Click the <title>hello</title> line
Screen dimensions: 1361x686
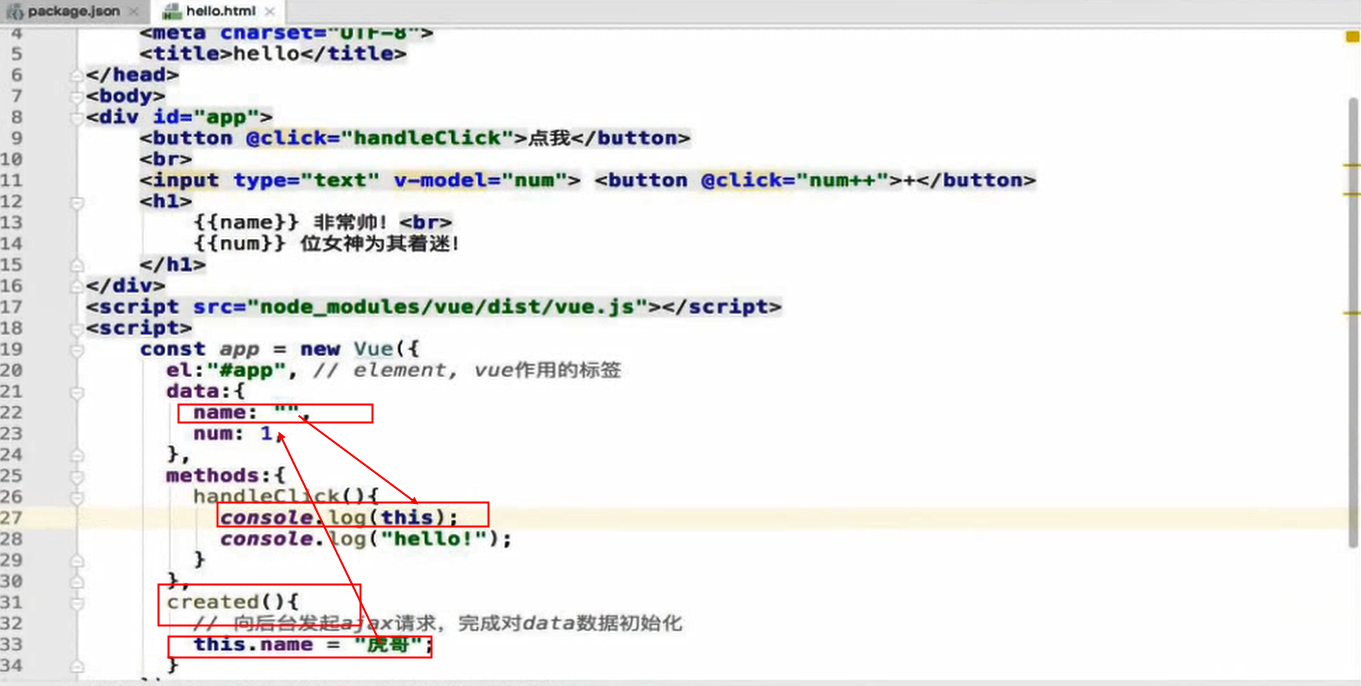click(273, 54)
